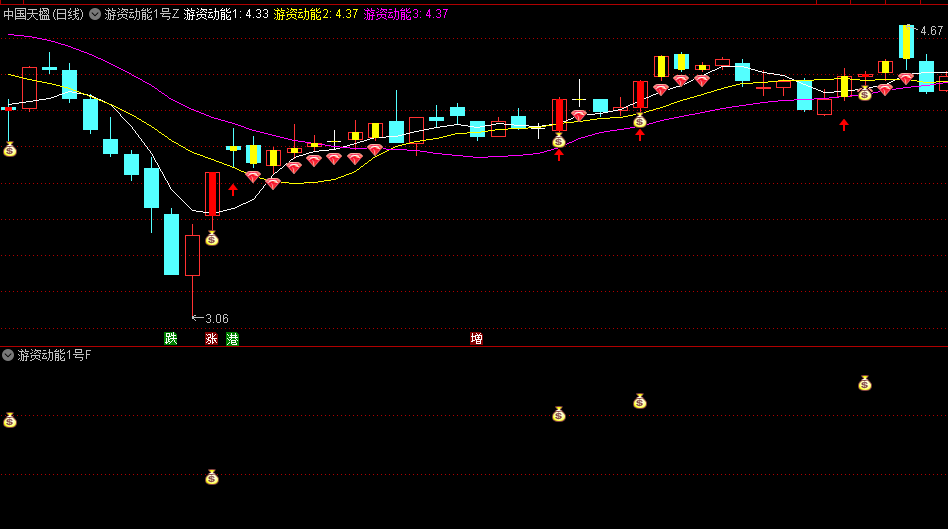Click leftmost money bag in 游资动能1号F panel
948x529 pixels.
10,420
